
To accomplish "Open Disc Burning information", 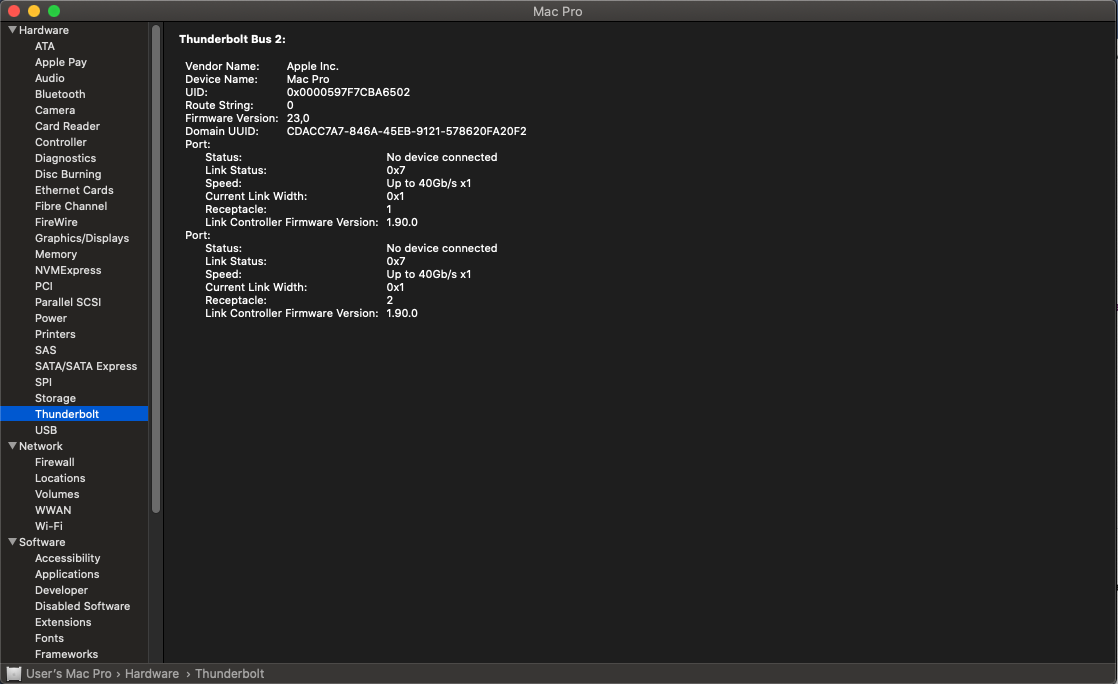I will tap(68, 174).
